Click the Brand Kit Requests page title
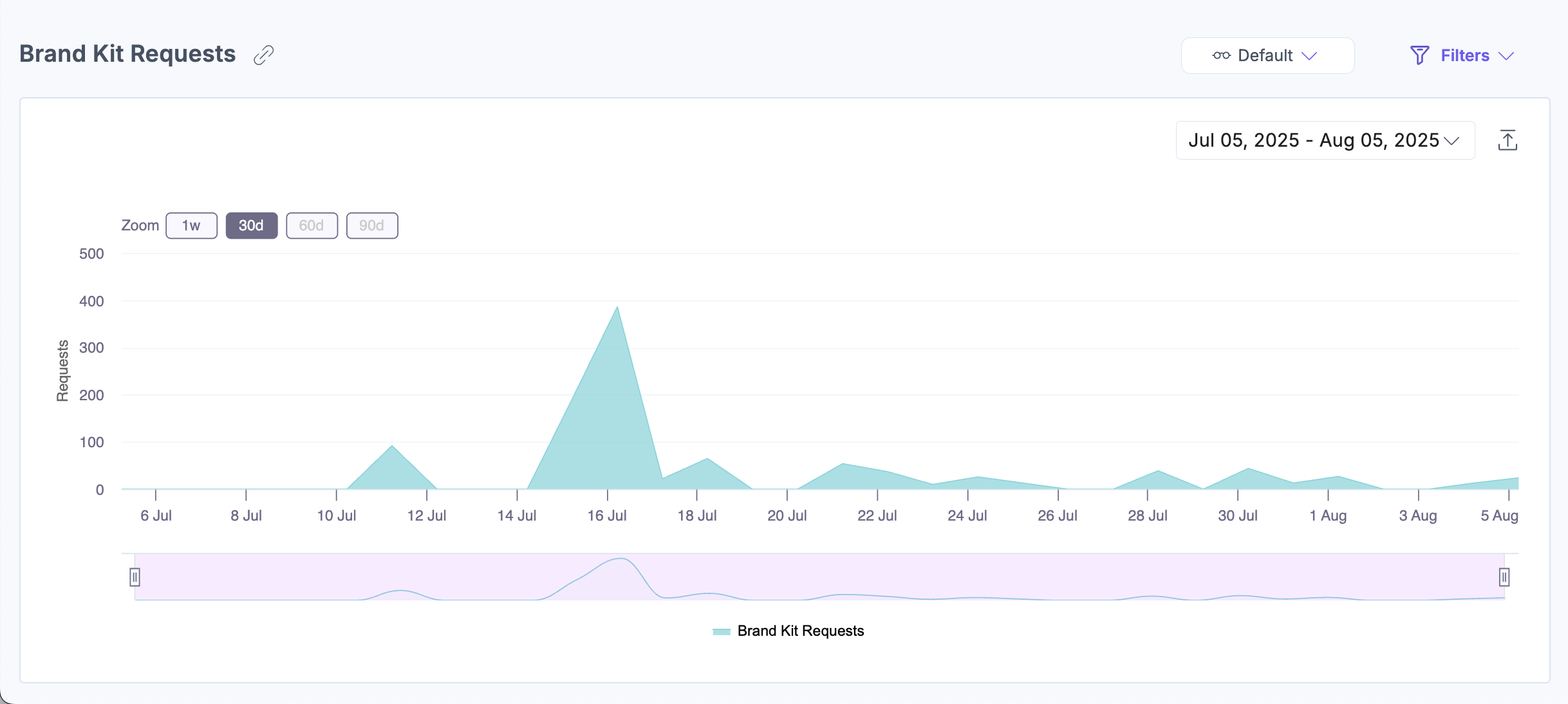This screenshot has width=1568, height=704. click(x=127, y=54)
